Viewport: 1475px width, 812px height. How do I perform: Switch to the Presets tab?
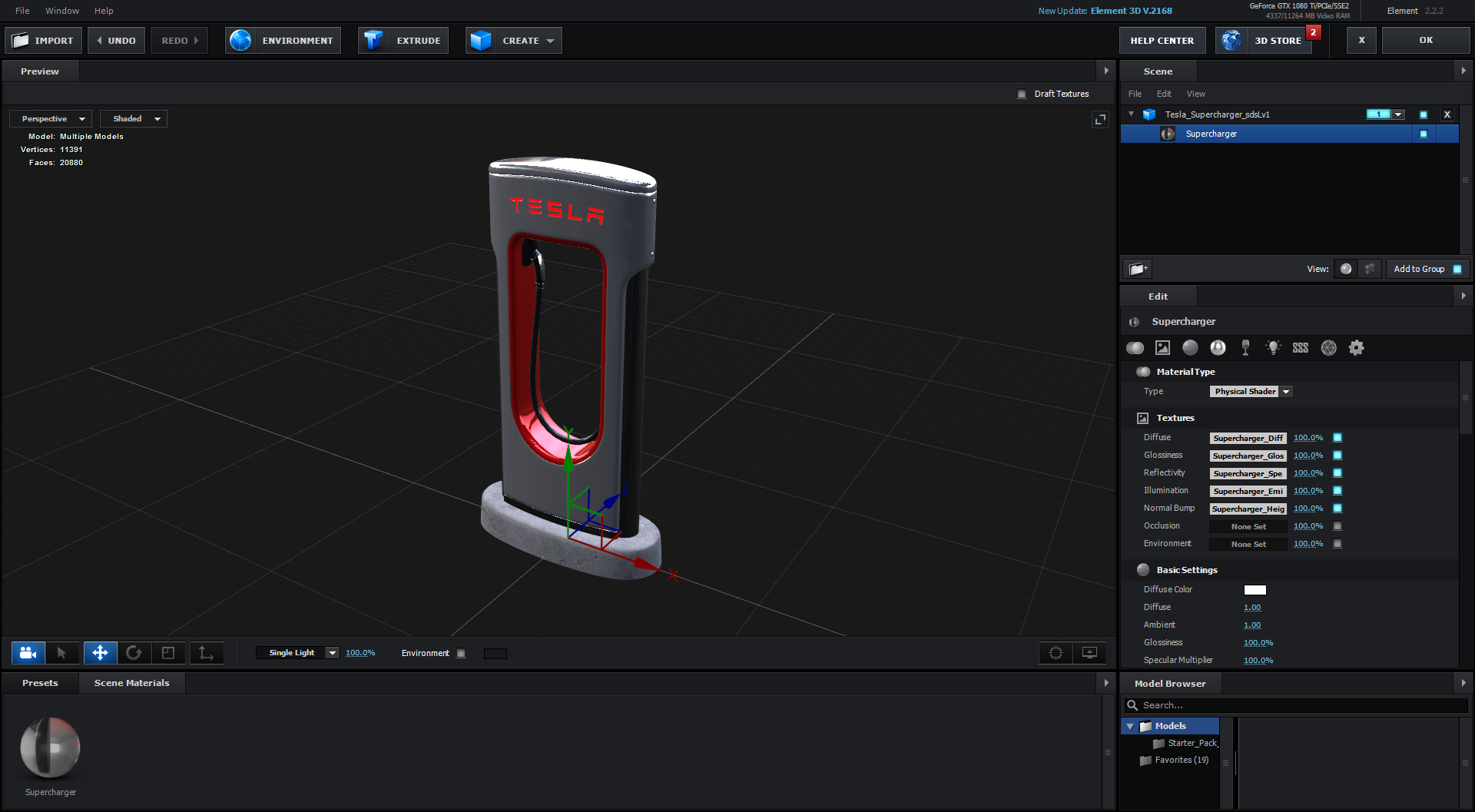(x=40, y=683)
